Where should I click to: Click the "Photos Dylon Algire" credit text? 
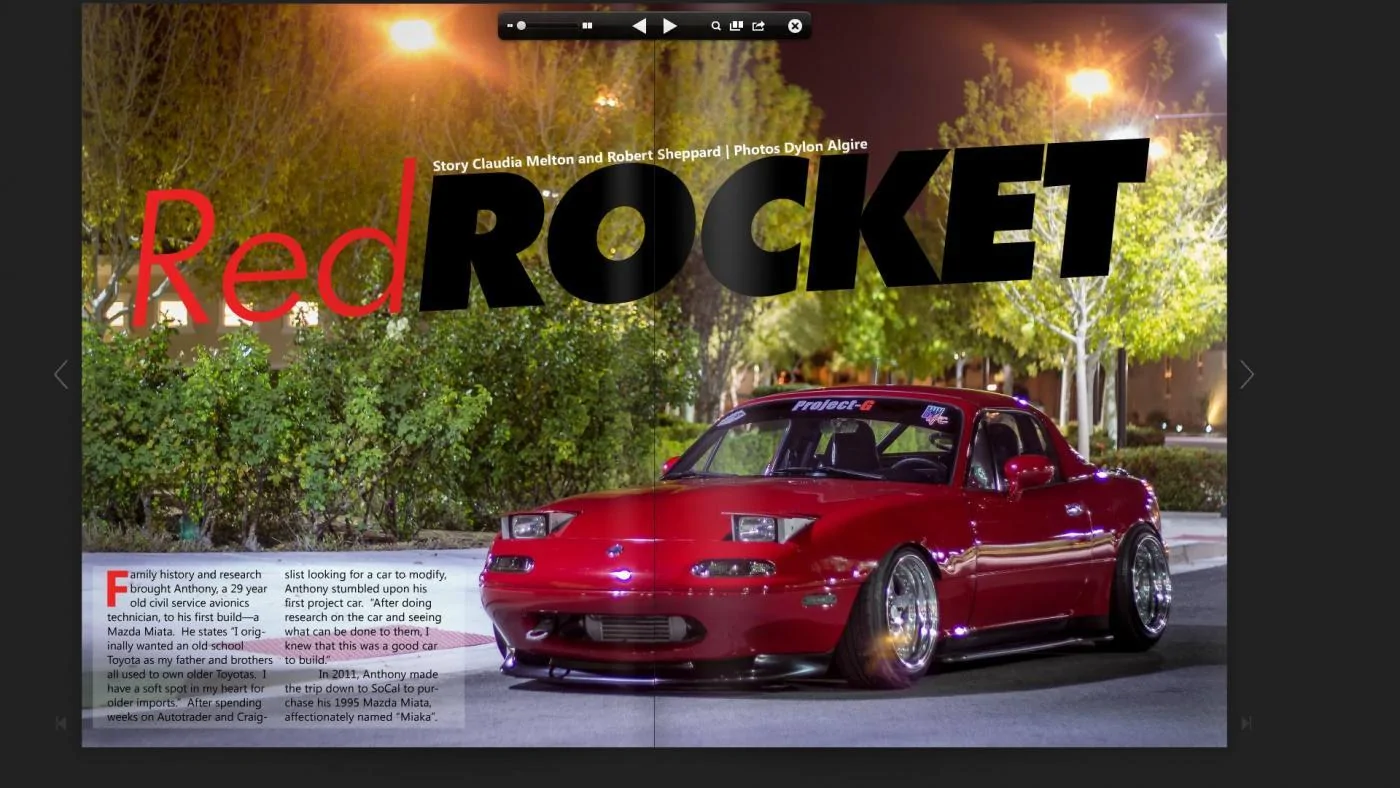(800, 148)
